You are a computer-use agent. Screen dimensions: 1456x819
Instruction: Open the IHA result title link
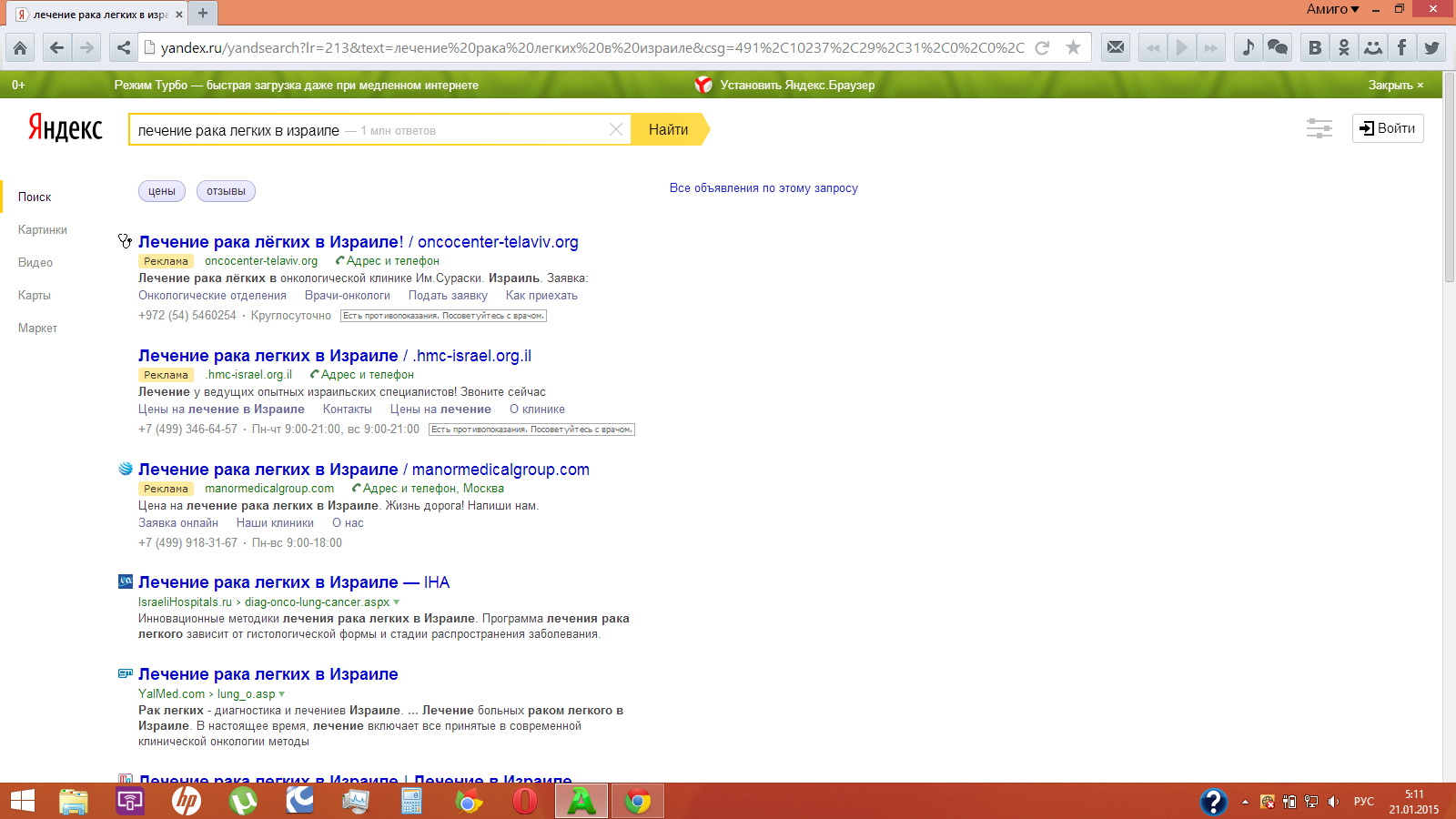tap(294, 582)
